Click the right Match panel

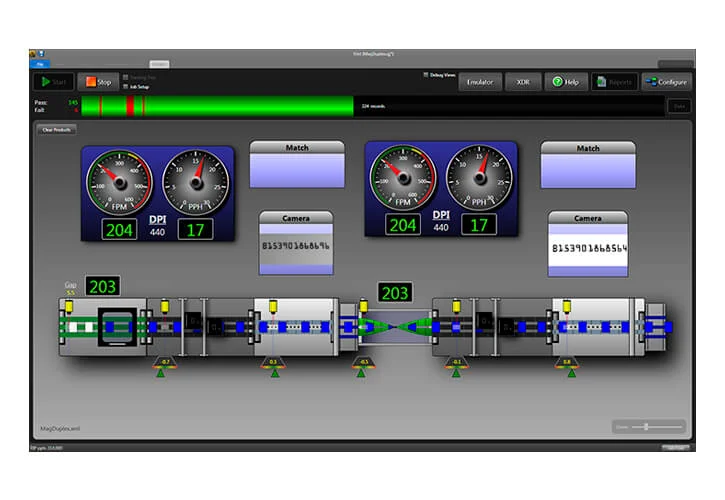click(x=588, y=165)
